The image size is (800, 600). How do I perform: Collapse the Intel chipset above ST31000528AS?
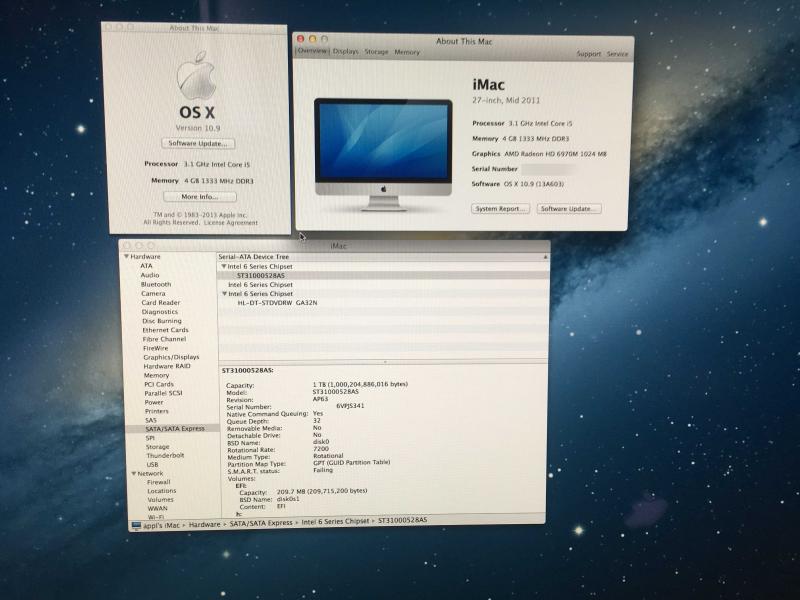(223, 267)
